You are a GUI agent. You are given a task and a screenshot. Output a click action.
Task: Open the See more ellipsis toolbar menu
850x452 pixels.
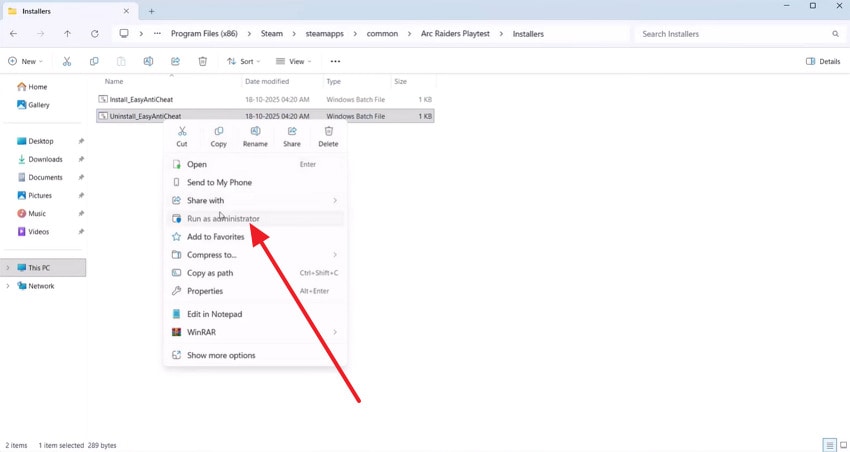[335, 61]
